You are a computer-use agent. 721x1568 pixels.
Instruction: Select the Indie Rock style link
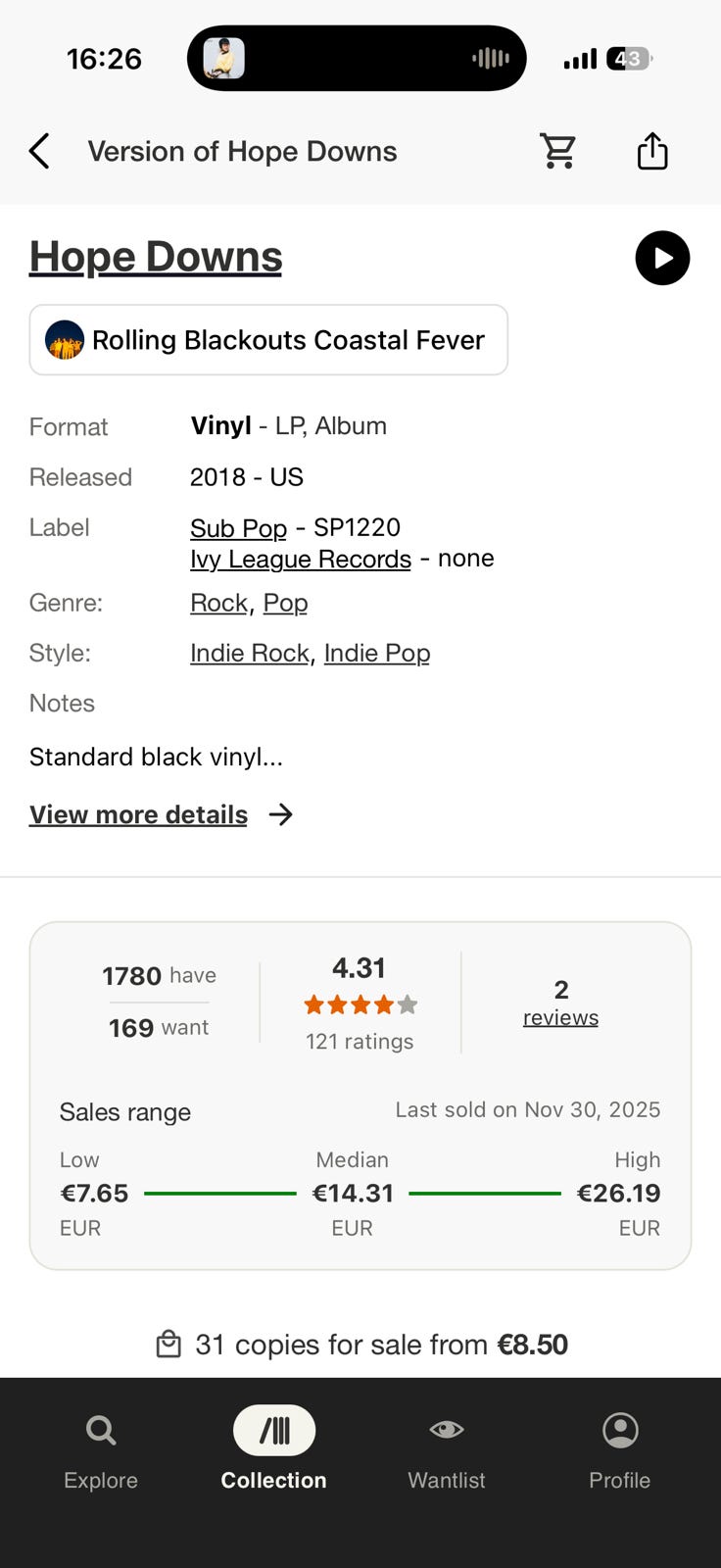point(250,654)
